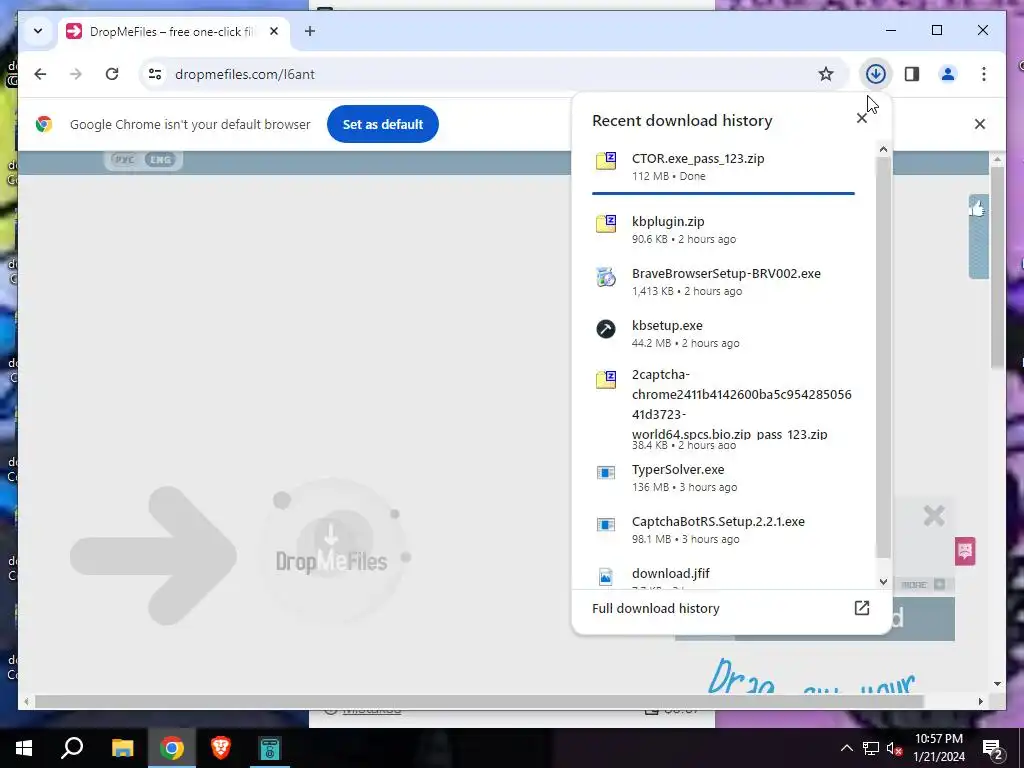Reload the page
This screenshot has width=1024, height=768.
coord(112,74)
